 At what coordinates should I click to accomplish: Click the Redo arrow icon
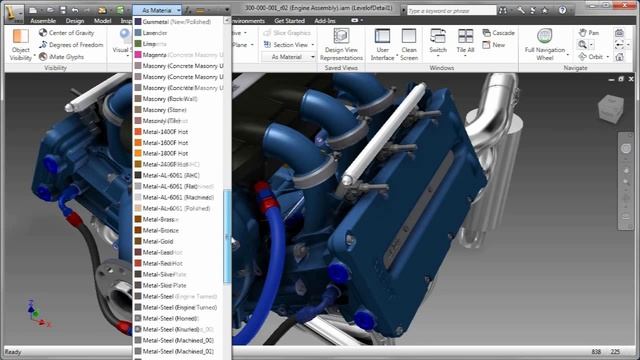tap(88, 10)
